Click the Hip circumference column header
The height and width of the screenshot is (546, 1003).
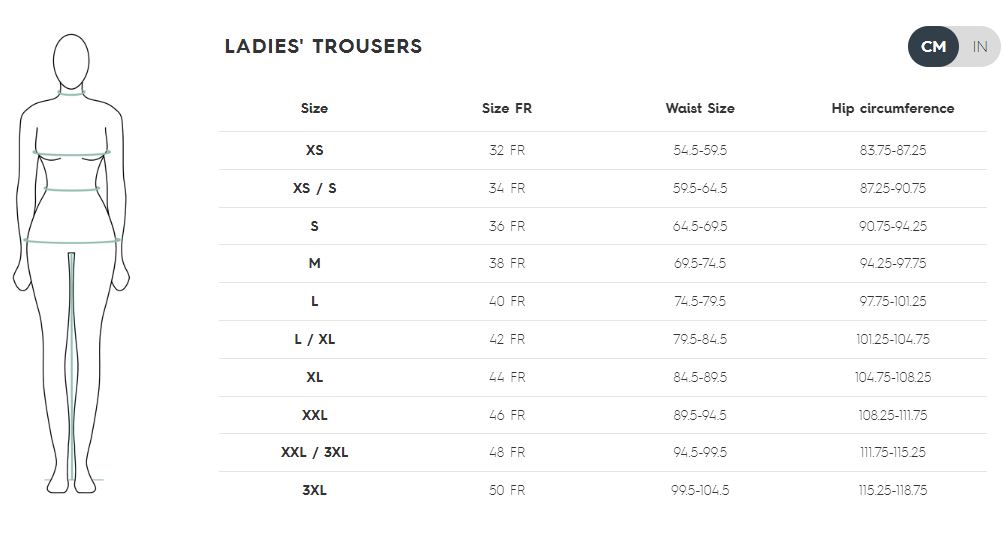(x=893, y=109)
